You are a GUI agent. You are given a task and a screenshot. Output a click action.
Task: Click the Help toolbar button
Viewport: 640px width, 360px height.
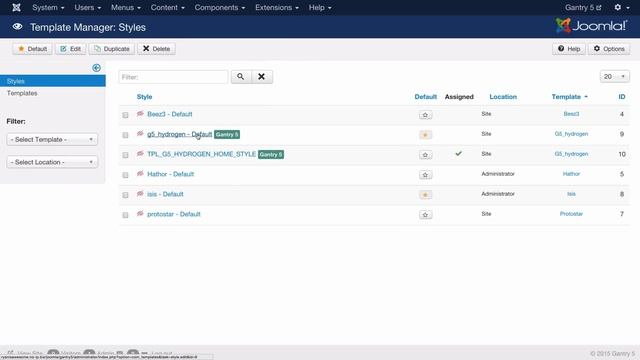point(569,49)
